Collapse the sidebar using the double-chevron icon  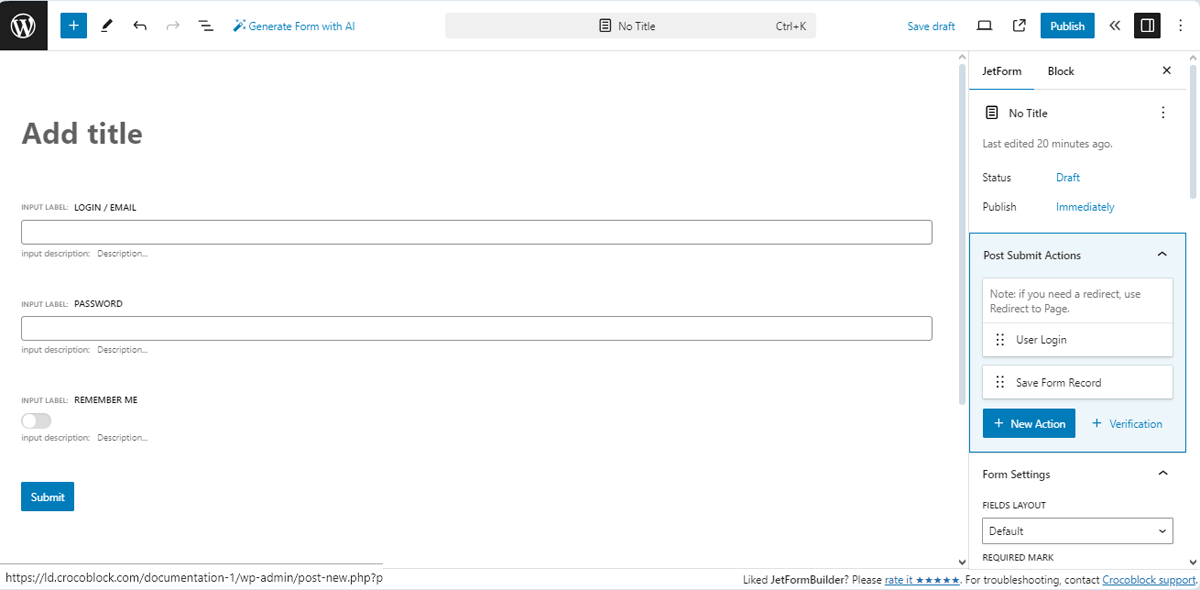tap(1114, 25)
